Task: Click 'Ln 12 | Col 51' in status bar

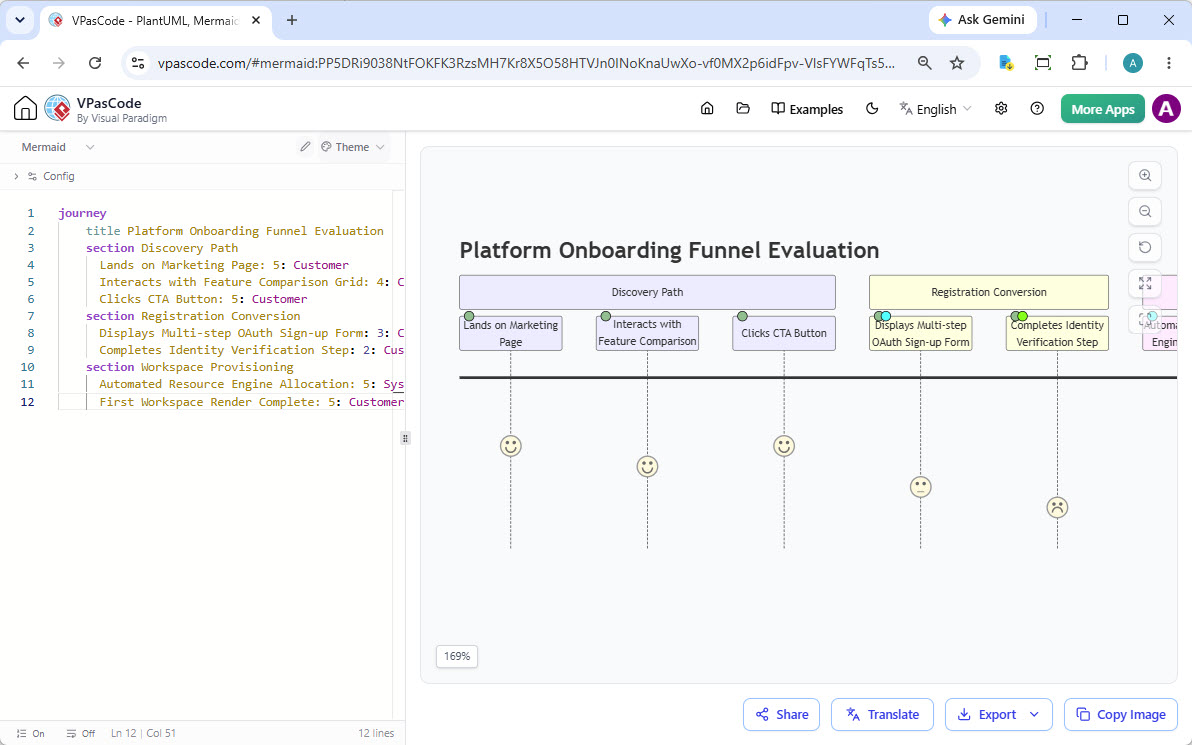Action: (143, 734)
